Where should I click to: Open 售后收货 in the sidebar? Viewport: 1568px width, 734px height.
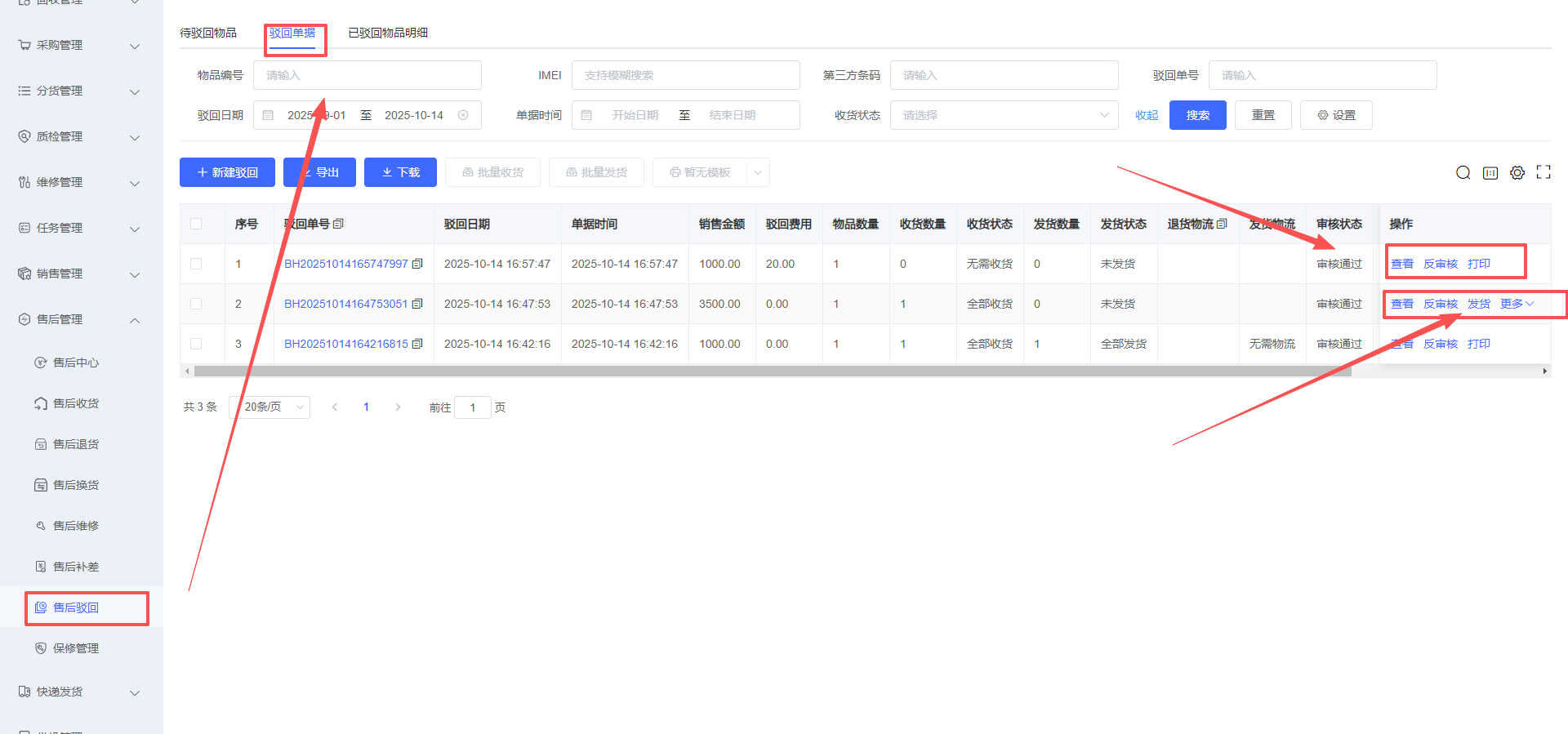[75, 403]
